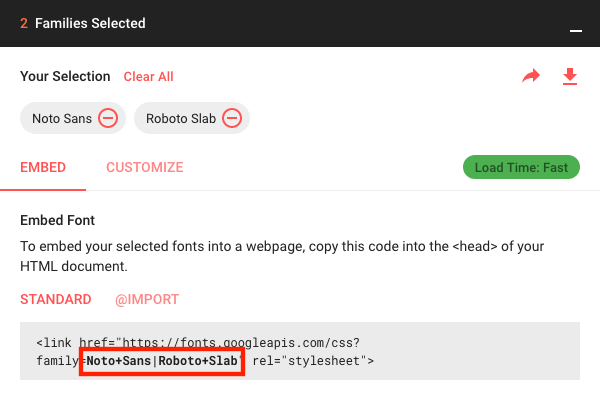The width and height of the screenshot is (600, 398).
Task: Remove Noto Sans from selection
Action: 108,118
